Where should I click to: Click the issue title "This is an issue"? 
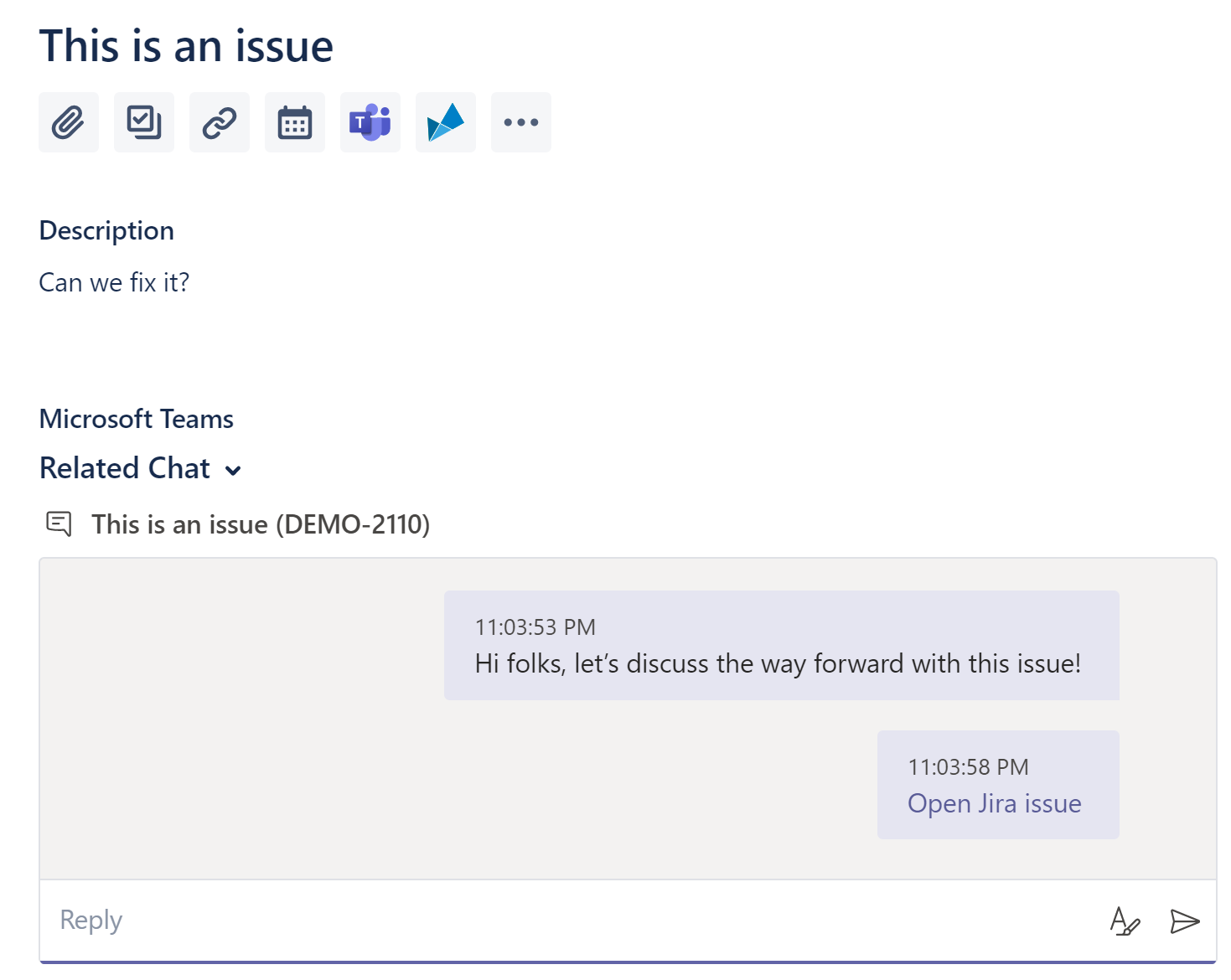[186, 46]
